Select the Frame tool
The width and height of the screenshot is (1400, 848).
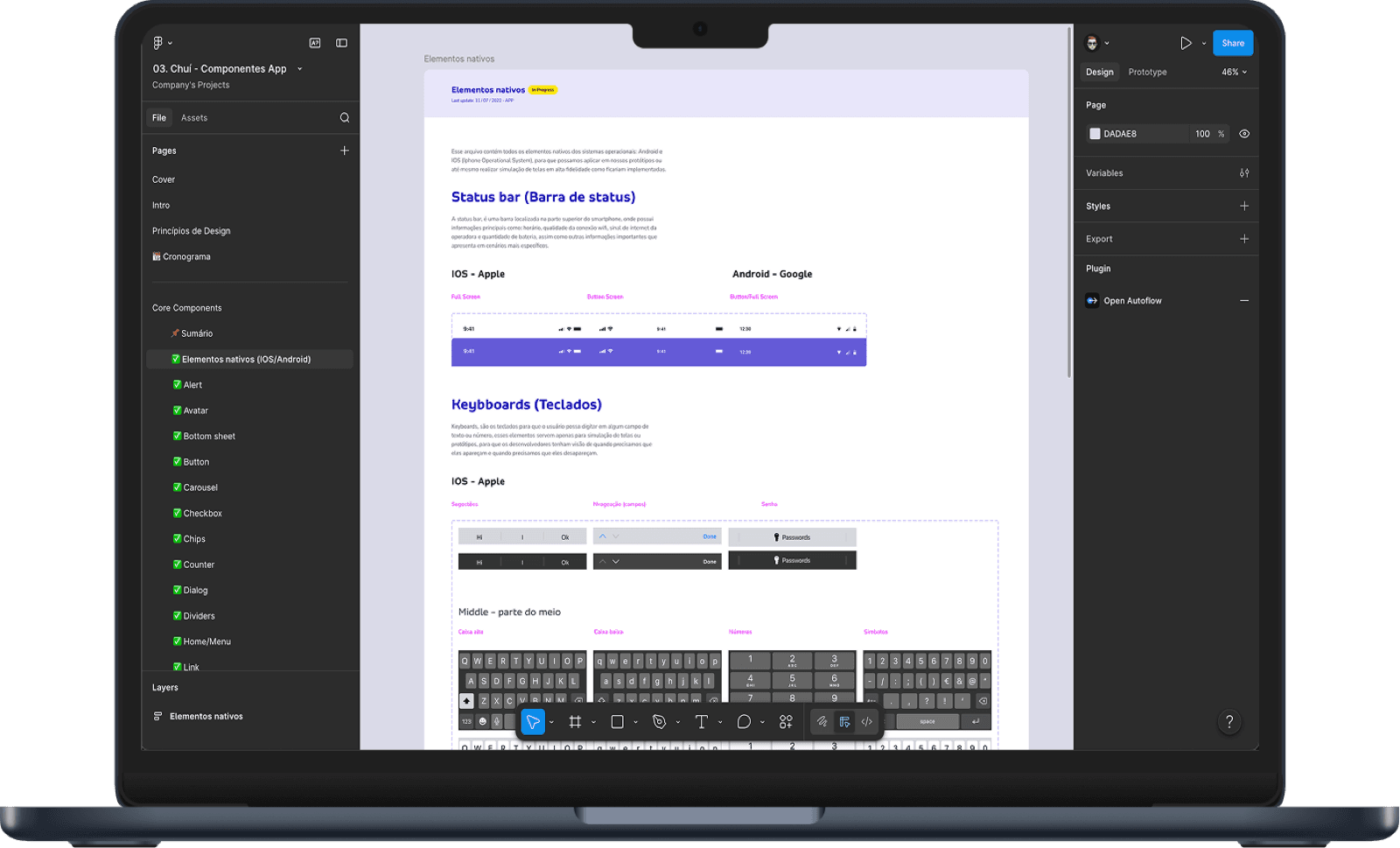point(575,722)
